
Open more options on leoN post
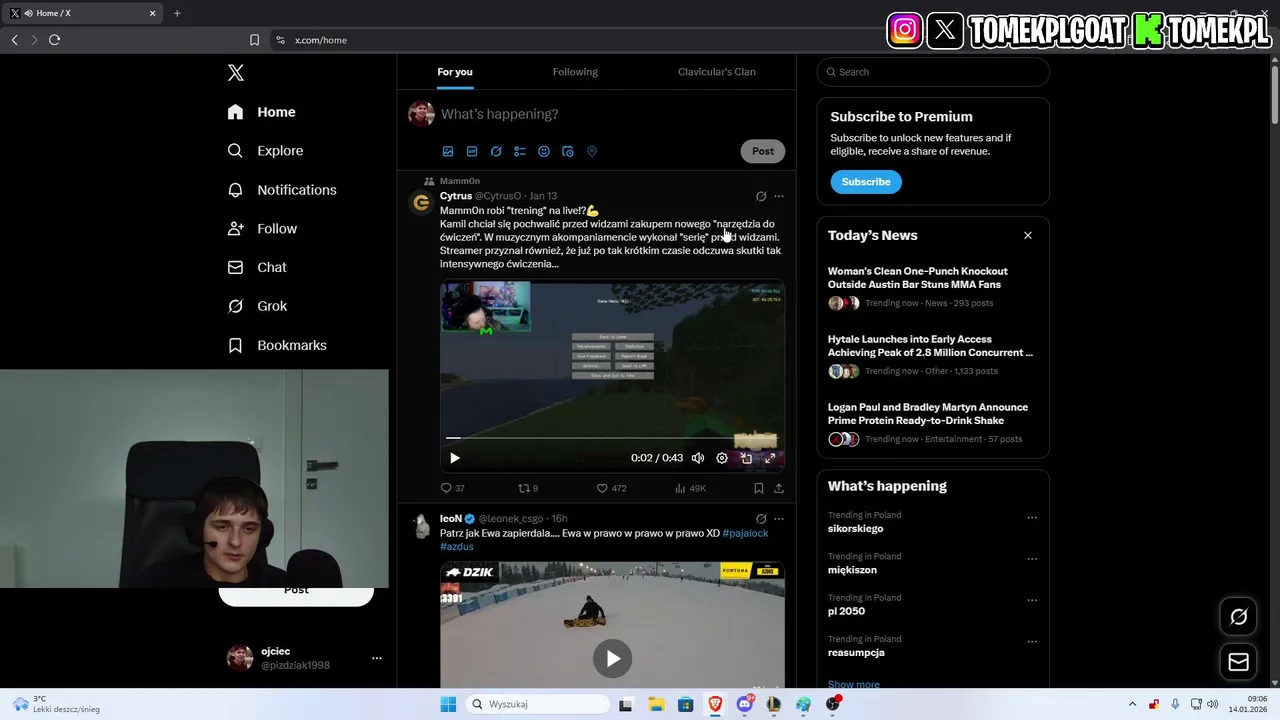pyautogui.click(x=779, y=519)
